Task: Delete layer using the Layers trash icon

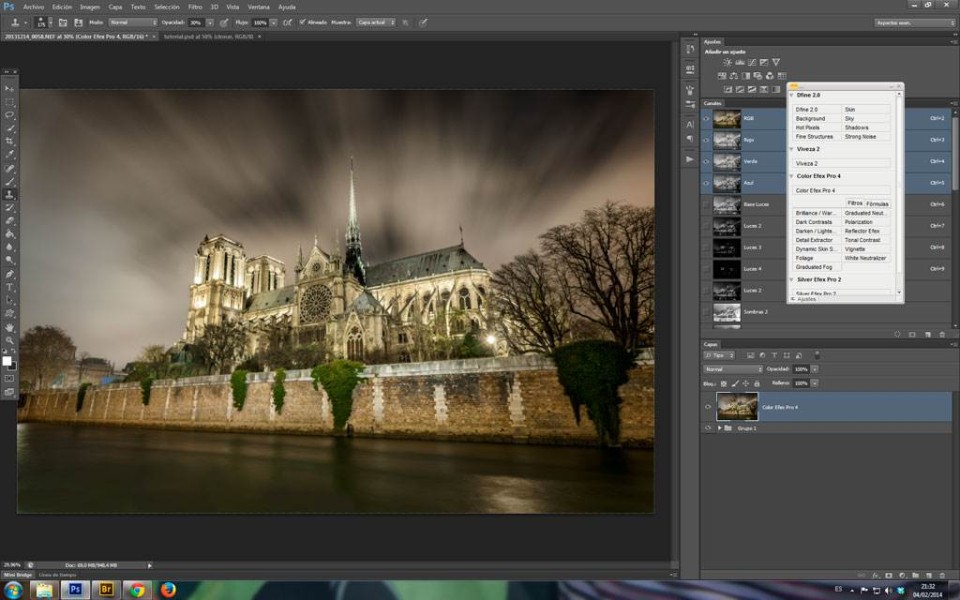Action: pyautogui.click(x=943, y=575)
